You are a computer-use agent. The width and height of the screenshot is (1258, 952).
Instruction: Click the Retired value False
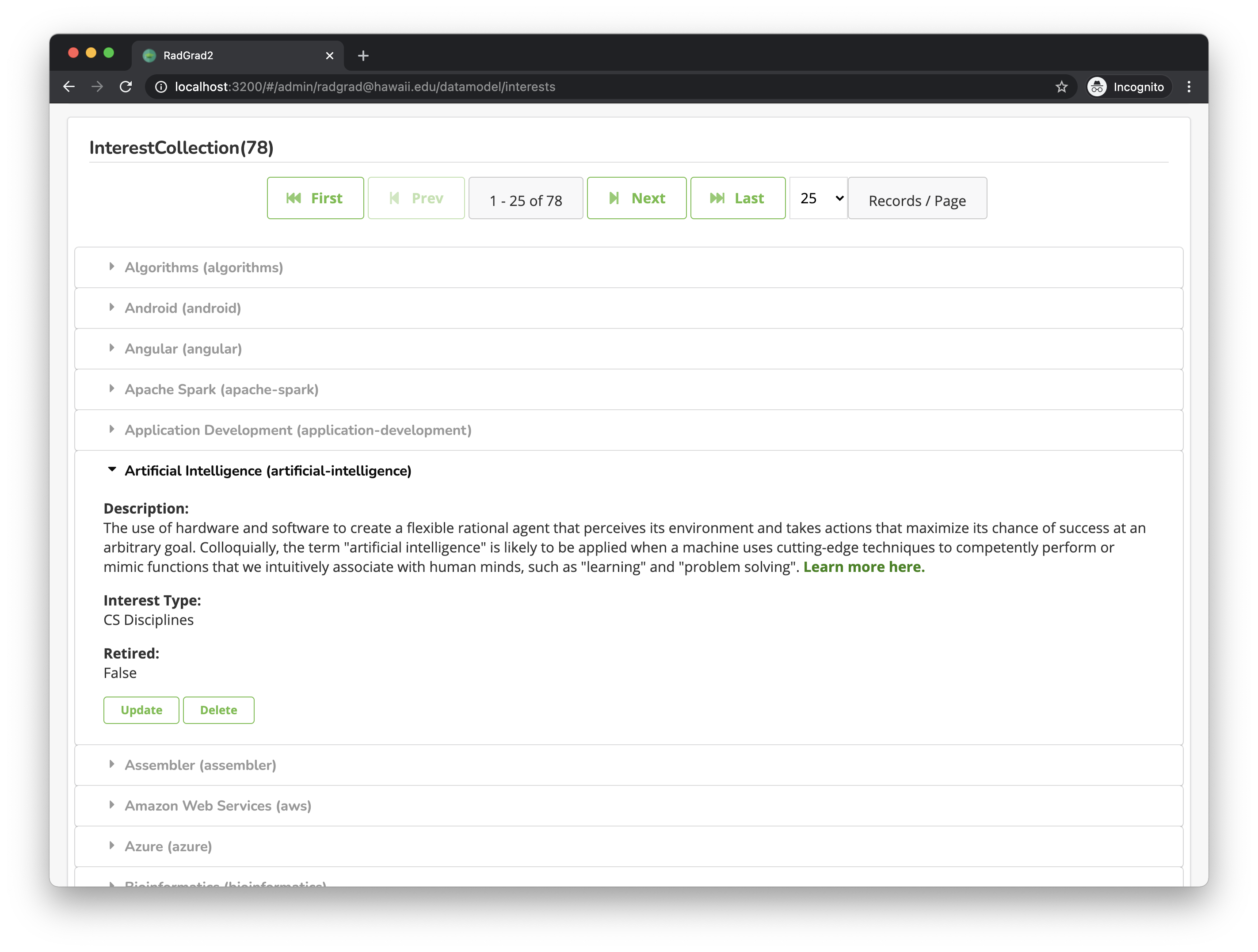[120, 673]
